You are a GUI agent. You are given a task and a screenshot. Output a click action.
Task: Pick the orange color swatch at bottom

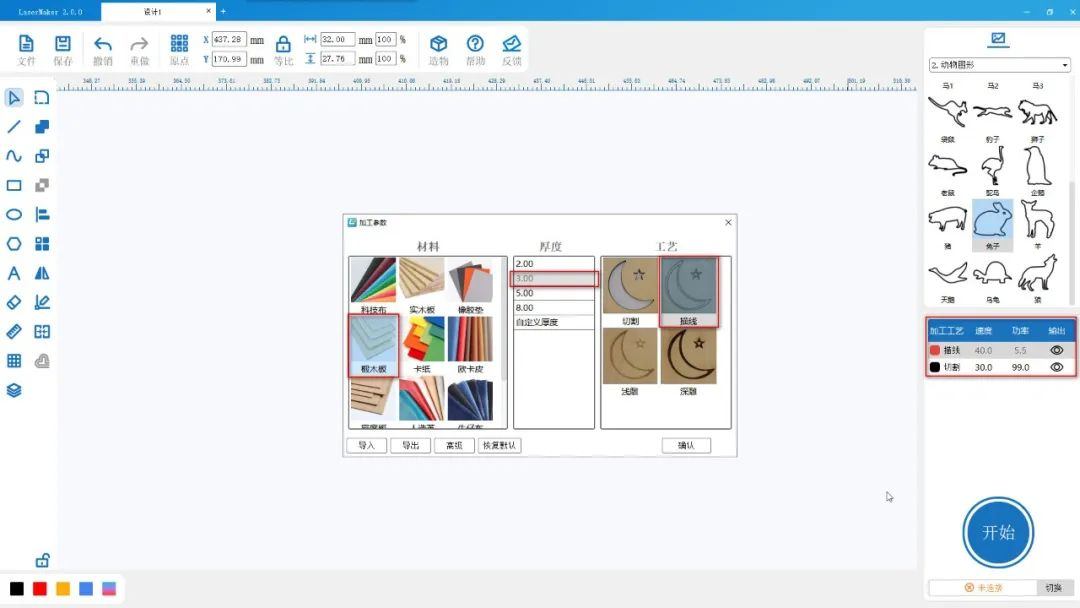pos(63,589)
